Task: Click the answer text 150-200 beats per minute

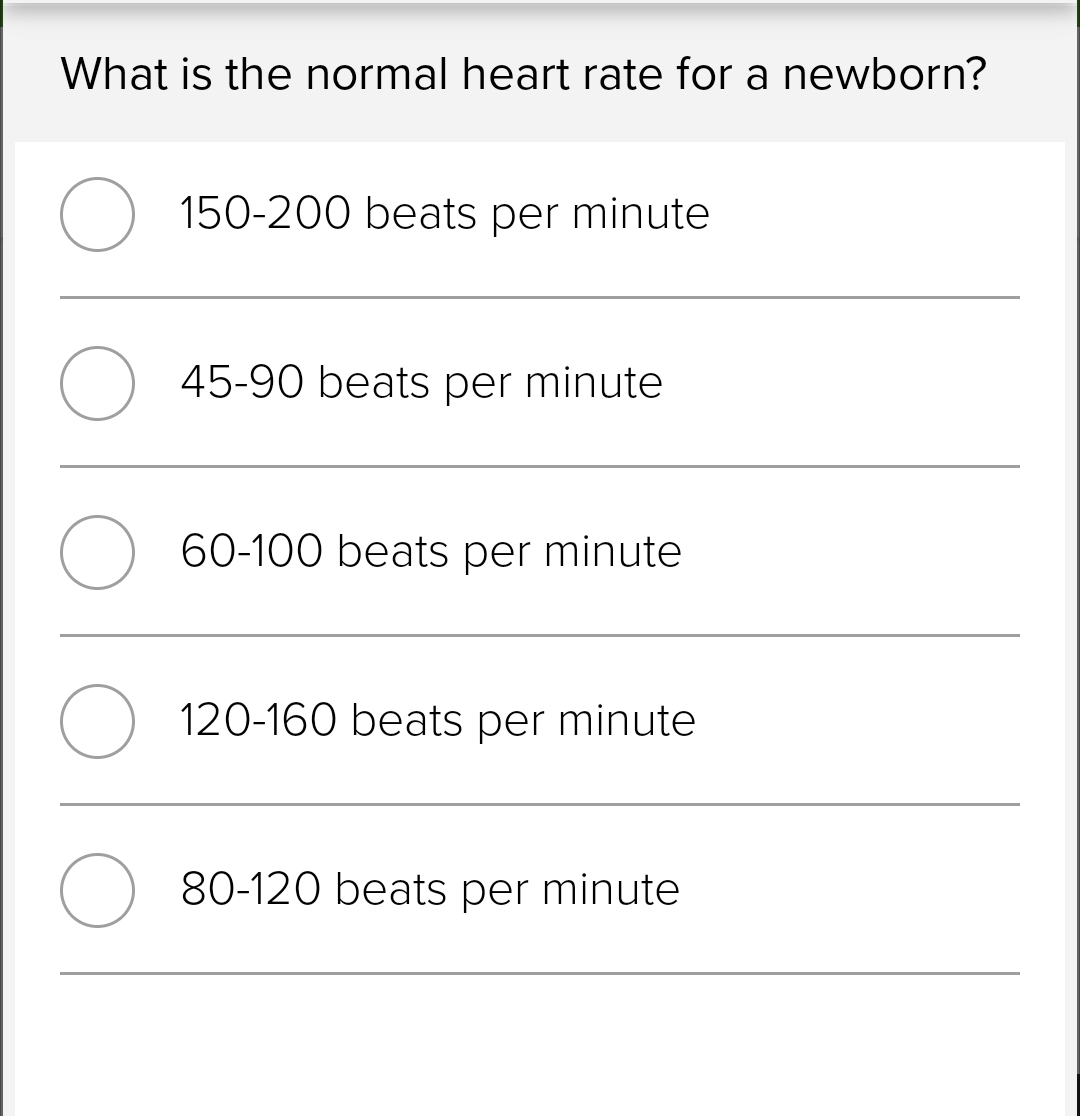Action: point(444,213)
